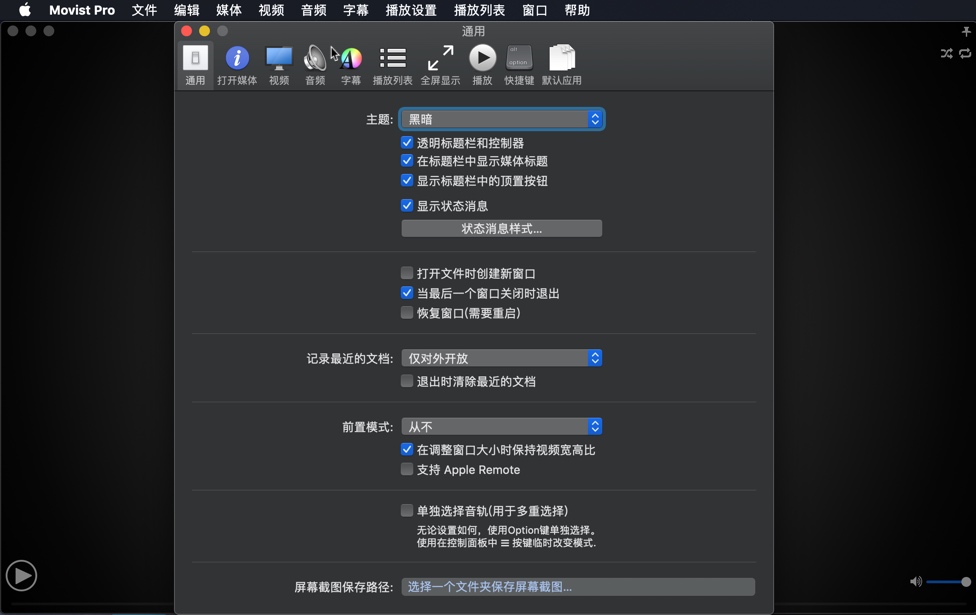The width and height of the screenshot is (976, 615).
Task: Minimize the 通用 preferences window
Action: click(204, 31)
